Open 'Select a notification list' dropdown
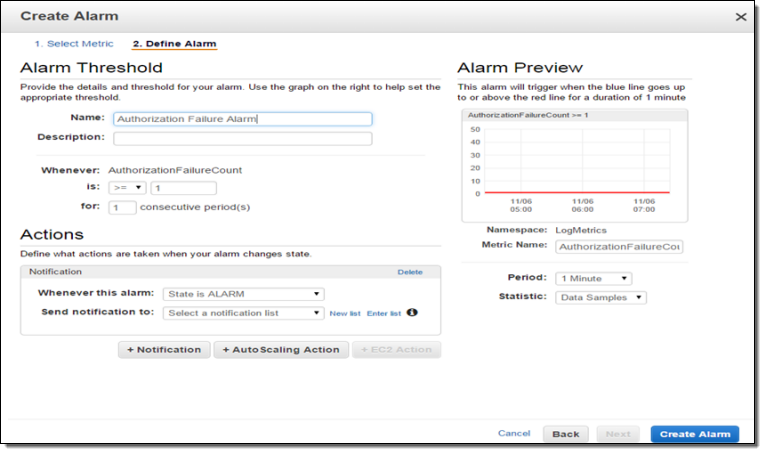 pyautogui.click(x=244, y=313)
